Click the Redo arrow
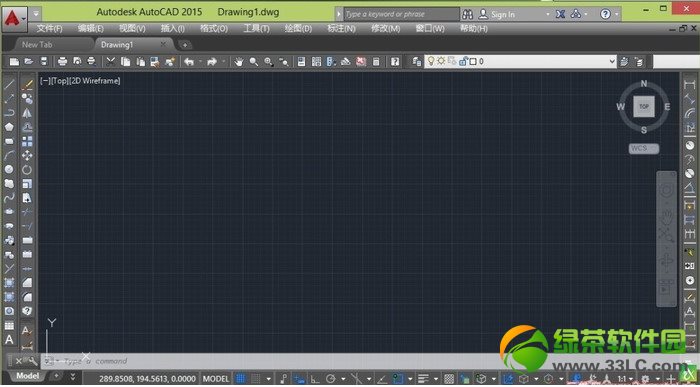The image size is (700, 387). pyautogui.click(x=212, y=62)
